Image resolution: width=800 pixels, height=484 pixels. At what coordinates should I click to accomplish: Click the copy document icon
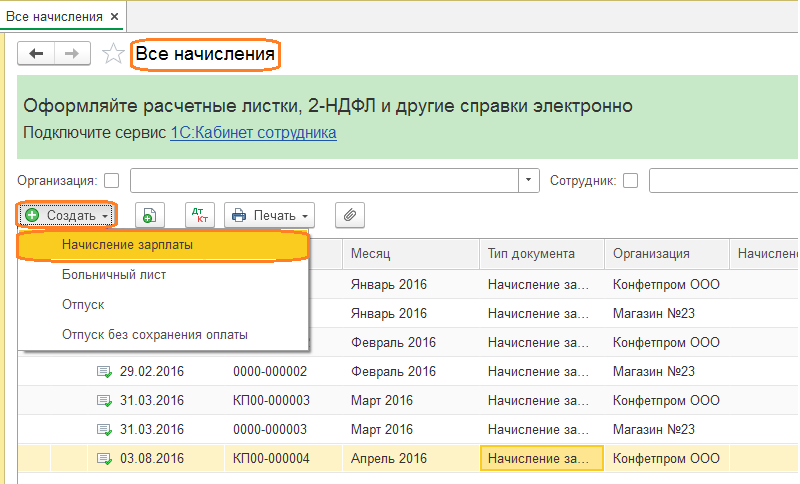coord(149,215)
